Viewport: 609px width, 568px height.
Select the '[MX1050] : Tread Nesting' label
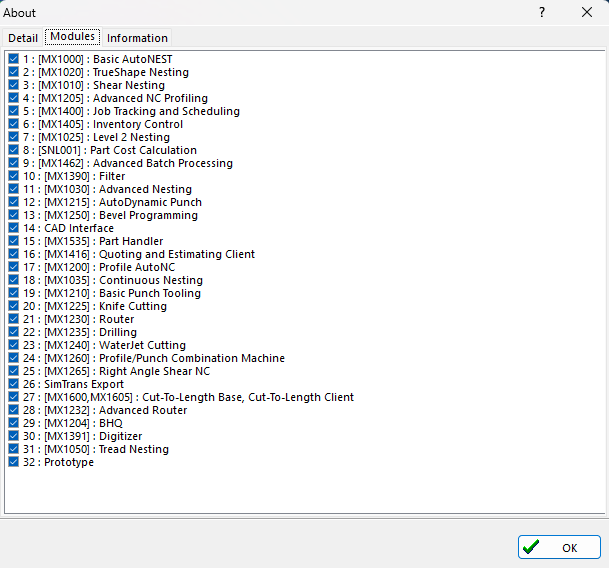pyautogui.click(x=106, y=449)
